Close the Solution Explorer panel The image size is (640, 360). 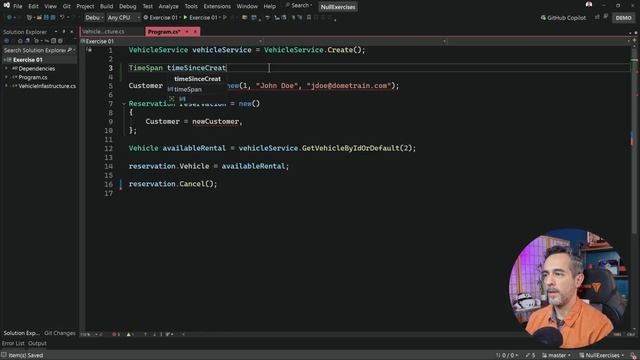click(72, 31)
